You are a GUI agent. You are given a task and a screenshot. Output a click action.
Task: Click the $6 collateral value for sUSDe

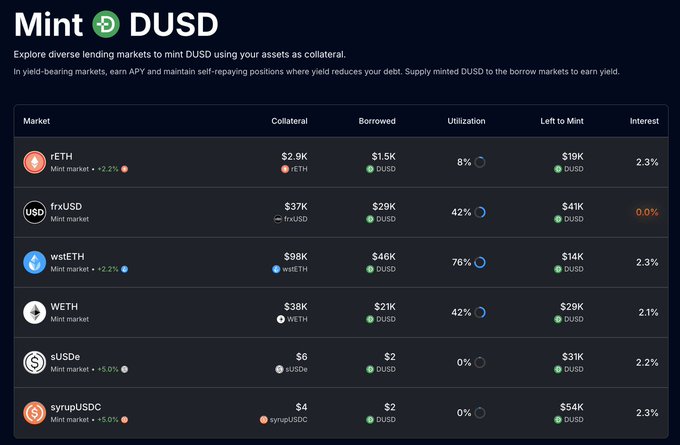(x=301, y=357)
